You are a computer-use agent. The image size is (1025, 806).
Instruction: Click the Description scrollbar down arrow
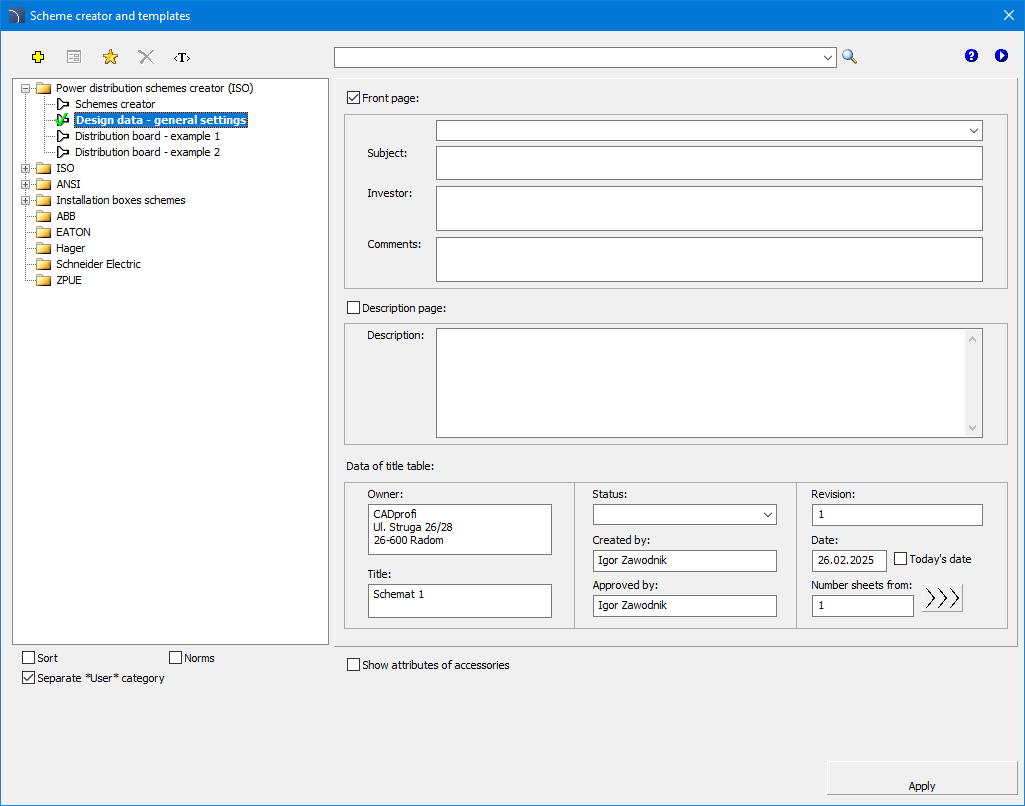973,428
